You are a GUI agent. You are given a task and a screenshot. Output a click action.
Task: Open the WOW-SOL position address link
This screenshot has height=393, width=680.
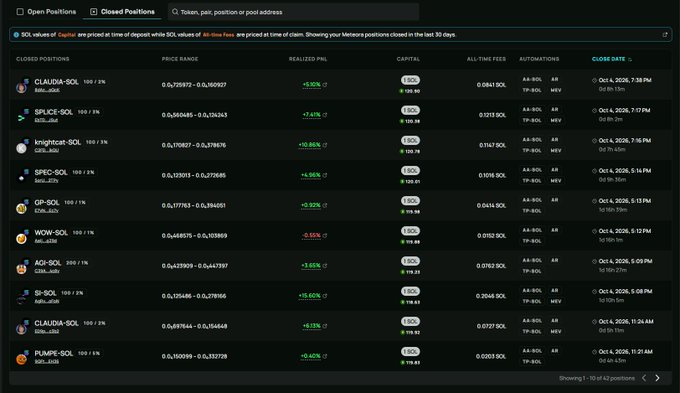(46, 241)
